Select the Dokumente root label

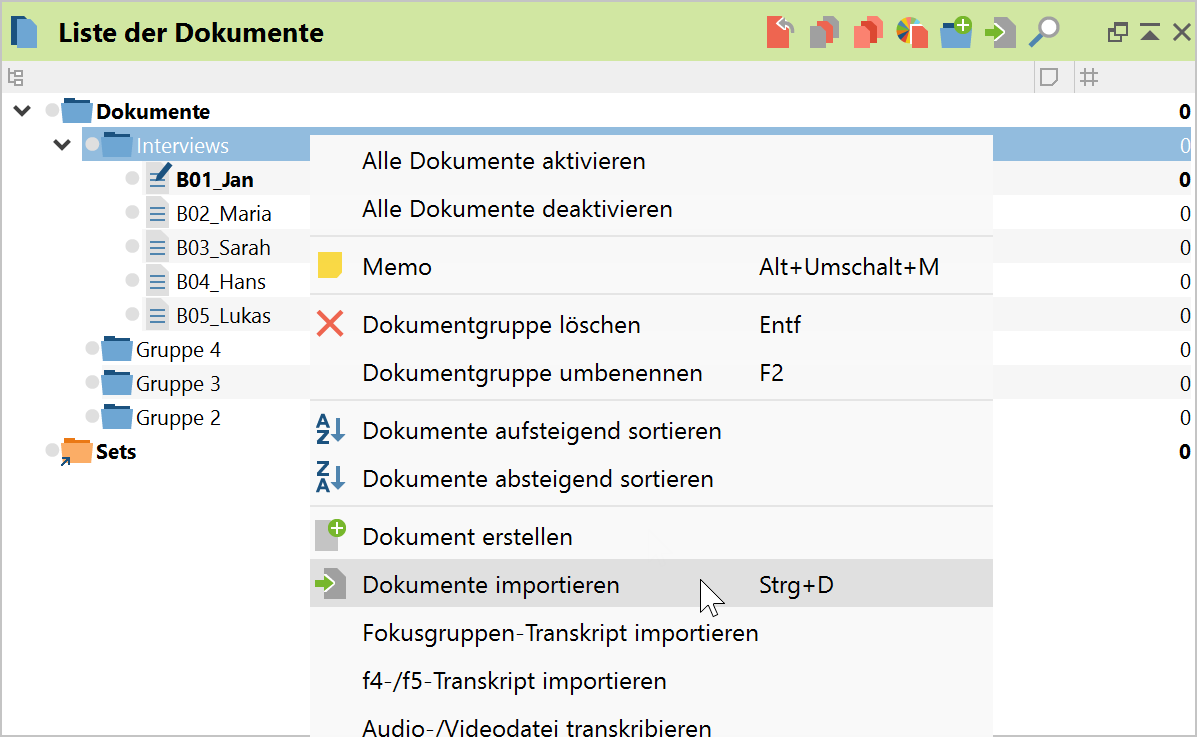(x=153, y=112)
